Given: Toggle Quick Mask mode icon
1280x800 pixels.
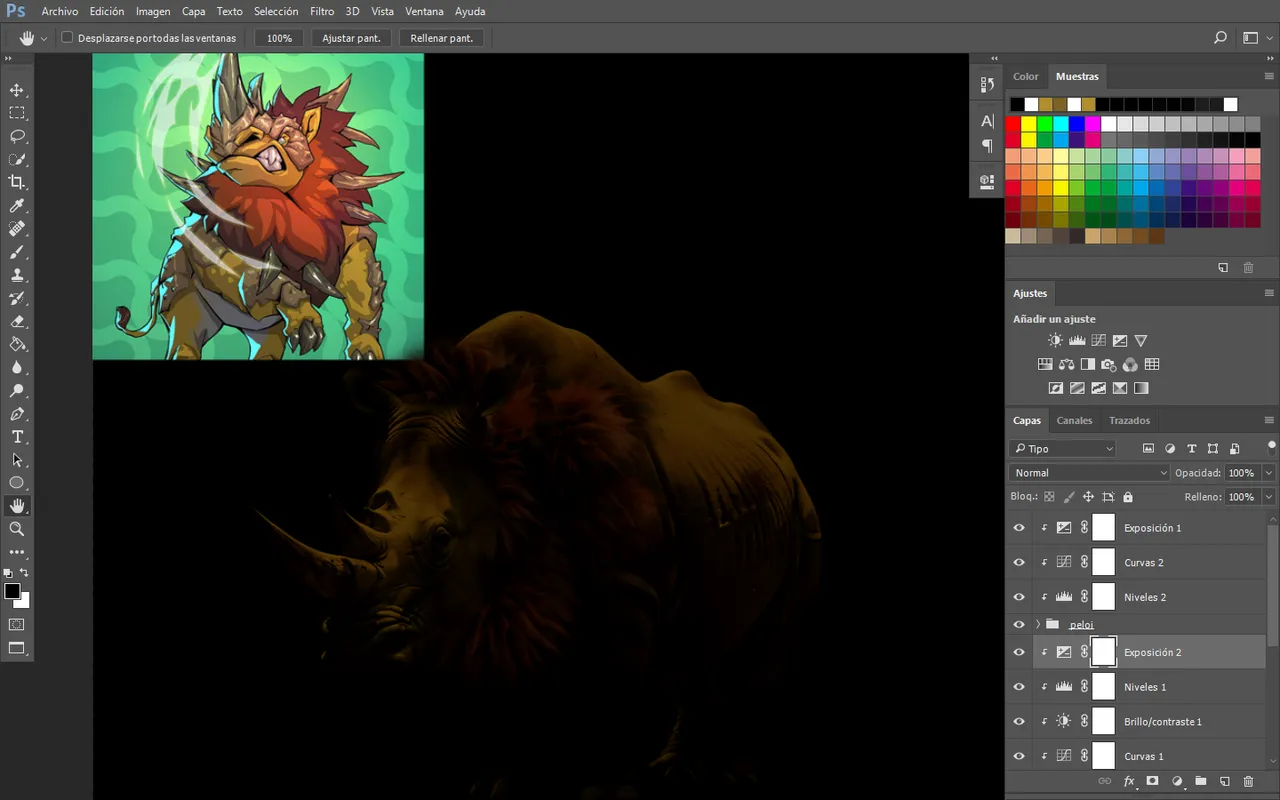Looking at the screenshot, I should click(x=17, y=625).
